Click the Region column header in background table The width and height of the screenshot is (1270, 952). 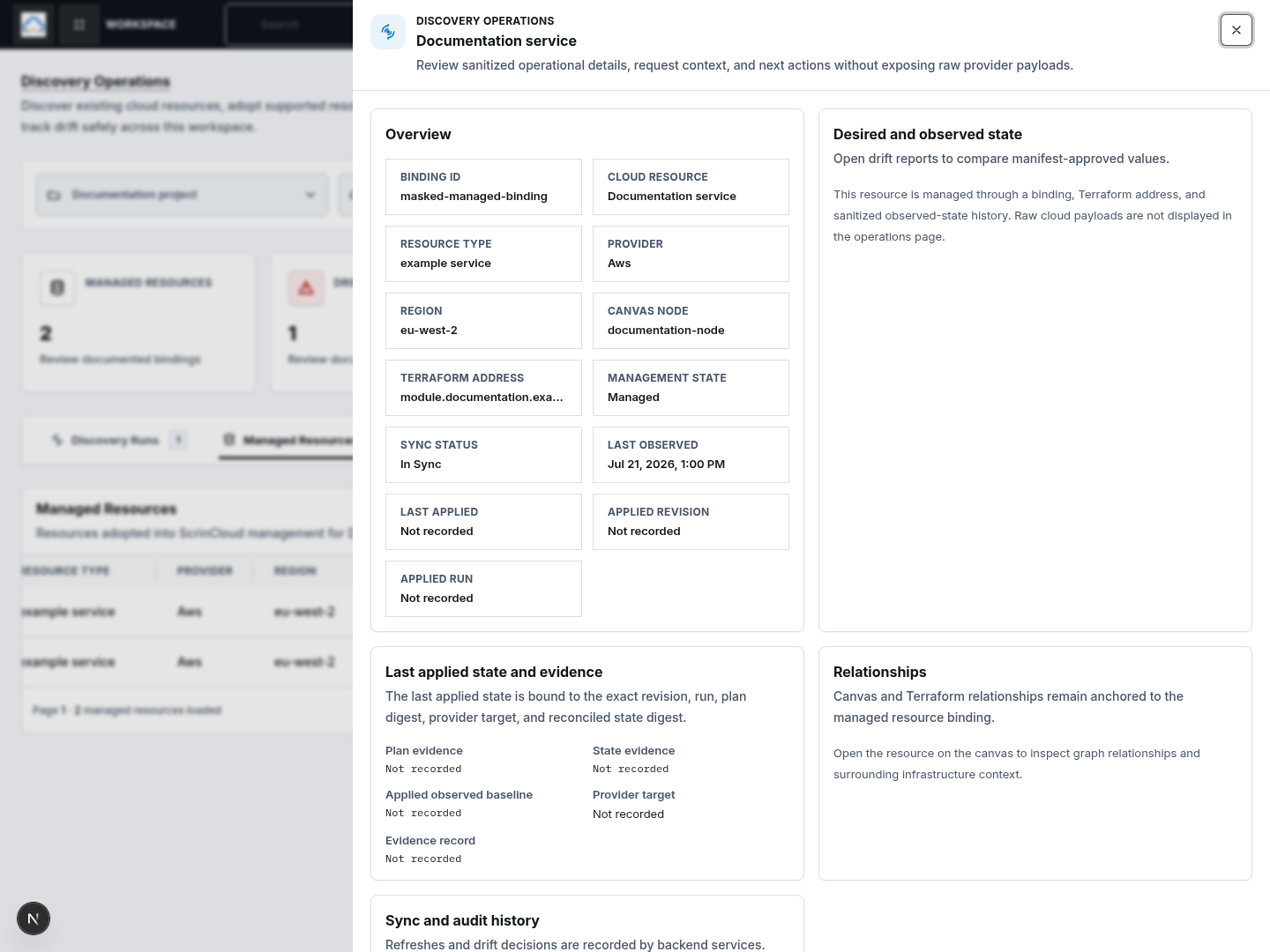[295, 571]
